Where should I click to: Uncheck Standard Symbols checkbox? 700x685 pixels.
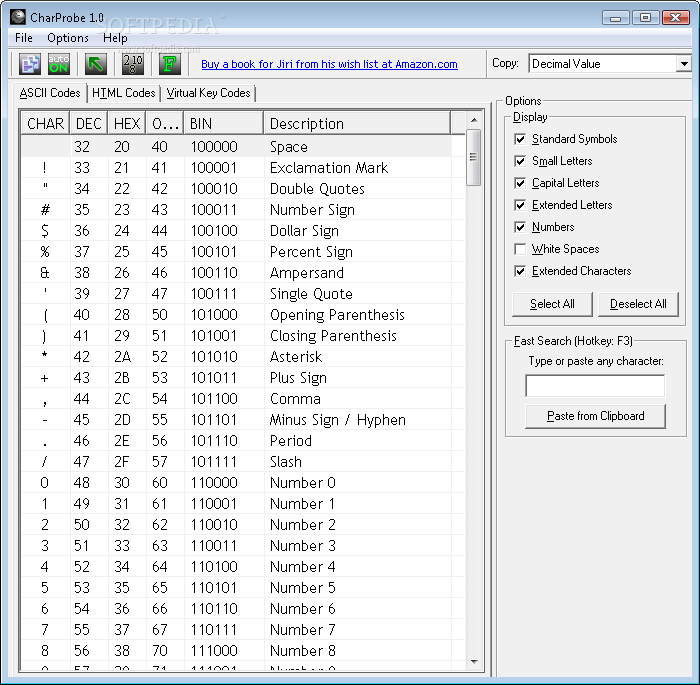click(x=520, y=139)
